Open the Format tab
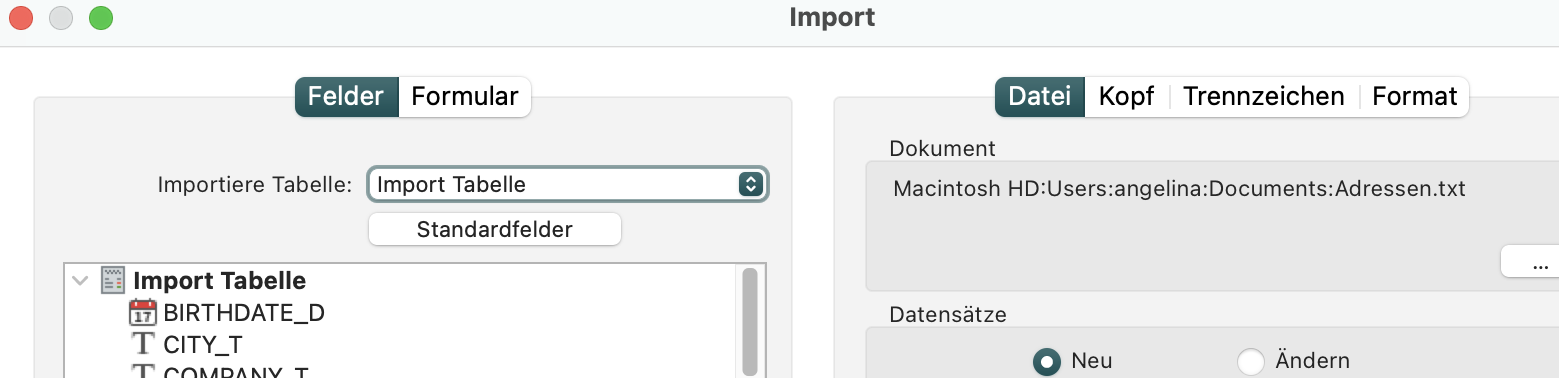Screen dimensions: 1559x378 click(1415, 97)
